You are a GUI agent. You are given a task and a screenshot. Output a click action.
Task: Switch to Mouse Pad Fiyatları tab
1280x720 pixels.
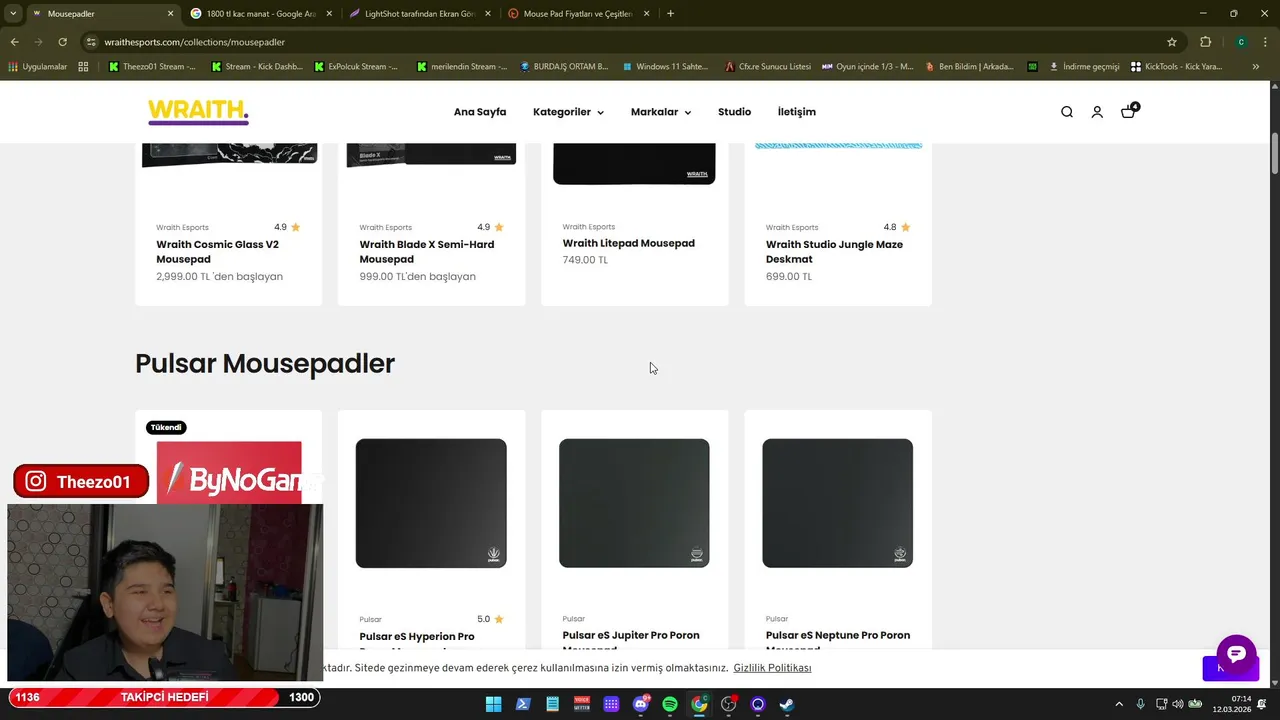pyautogui.click(x=579, y=14)
